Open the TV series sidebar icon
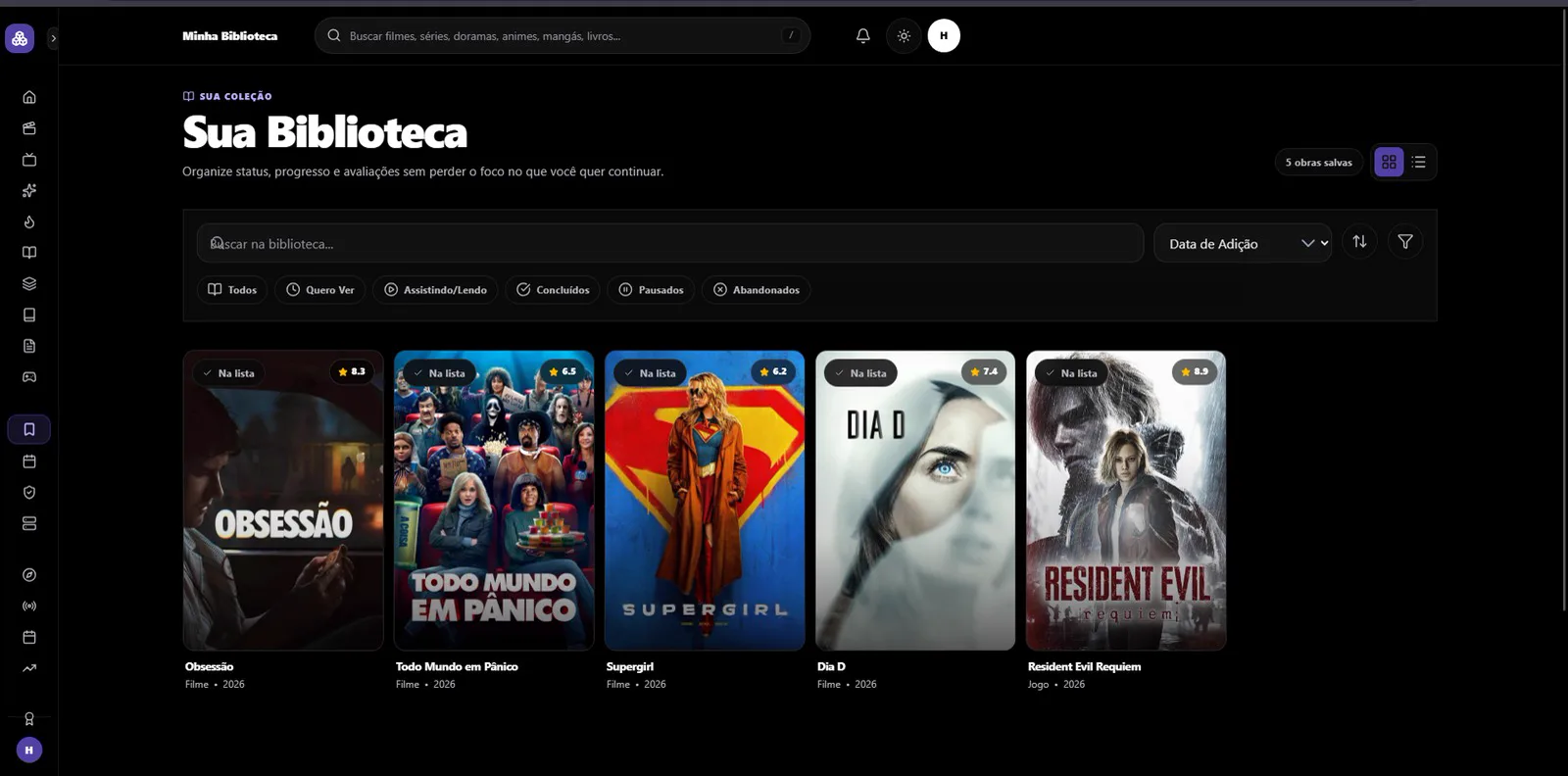Screen dimensions: 1568x776 [x=29, y=160]
